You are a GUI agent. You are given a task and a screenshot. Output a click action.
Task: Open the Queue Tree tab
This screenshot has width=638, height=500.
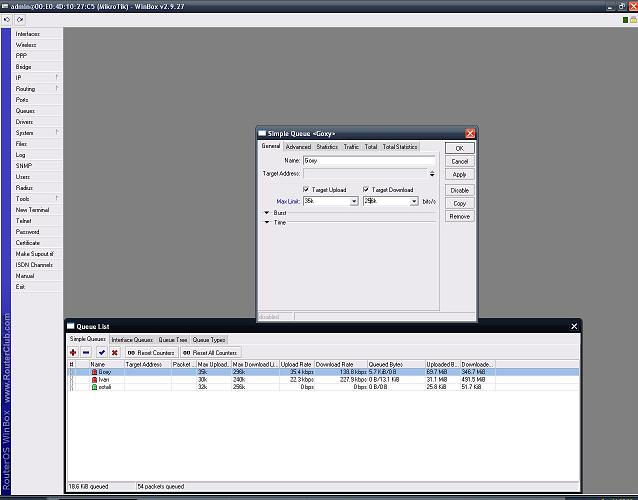tap(173, 340)
